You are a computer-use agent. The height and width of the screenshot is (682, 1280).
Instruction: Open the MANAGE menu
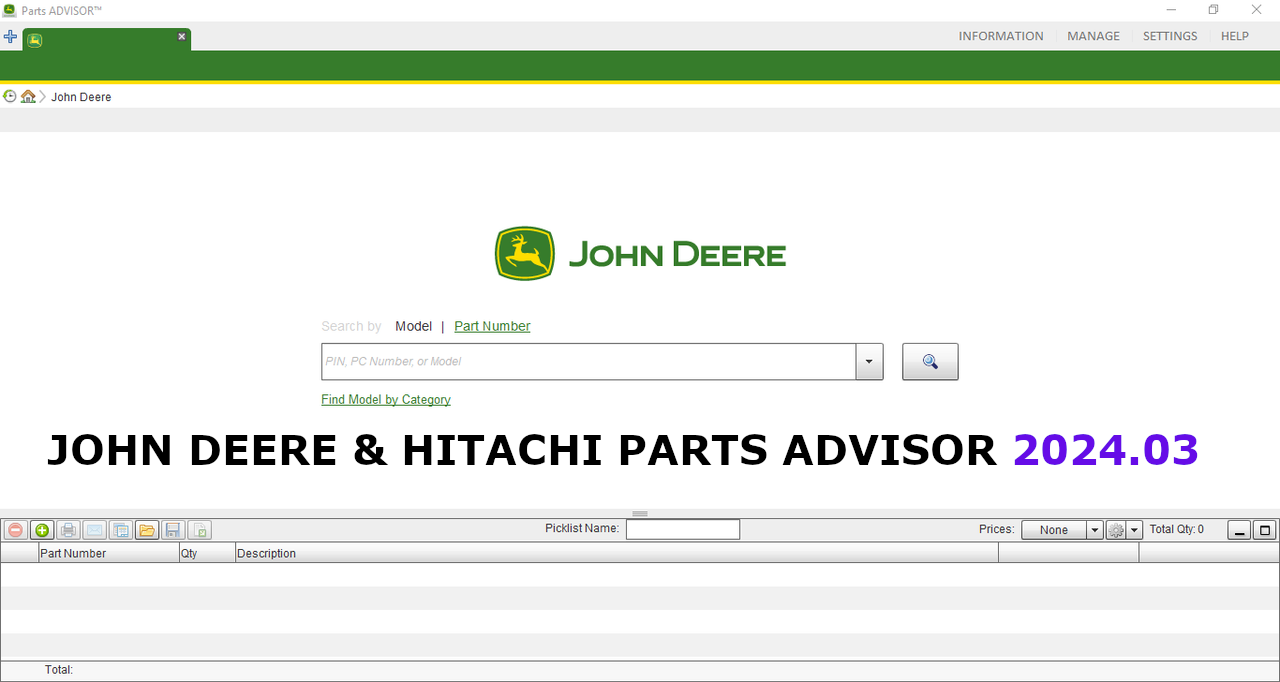(x=1092, y=35)
